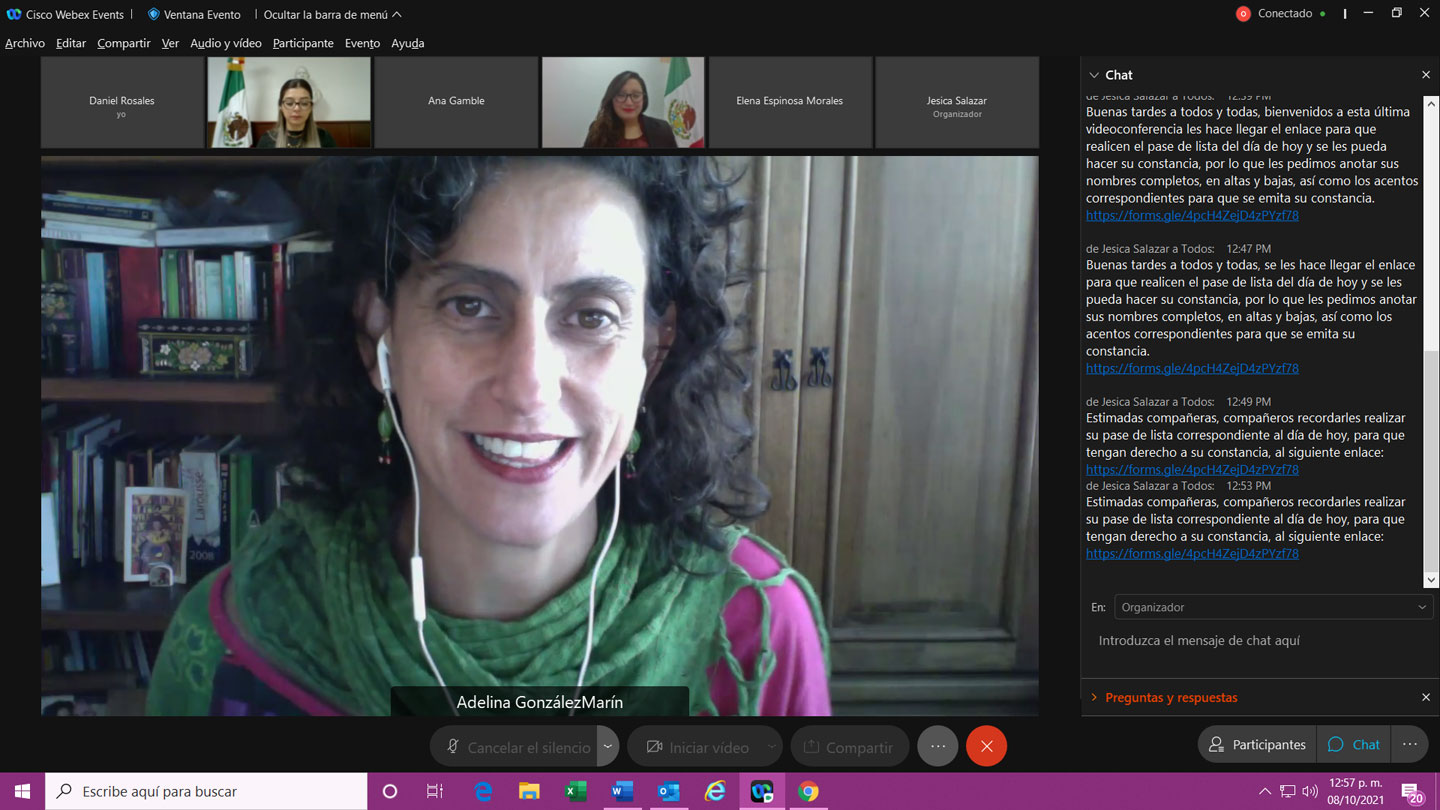
Task: Click Cisco Webex Events logo icon
Action: coord(13,14)
